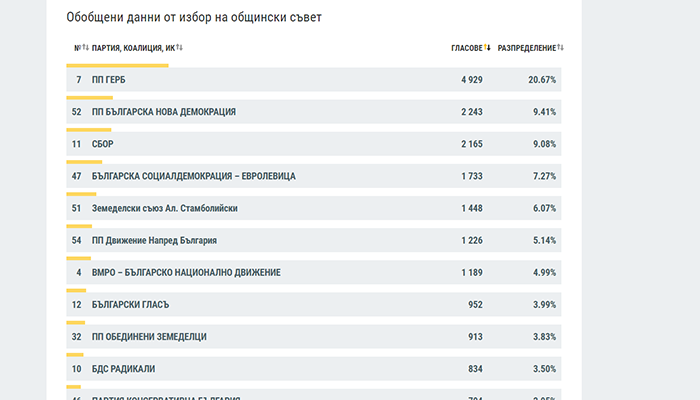Click the 5.14% distribution value

click(x=544, y=241)
